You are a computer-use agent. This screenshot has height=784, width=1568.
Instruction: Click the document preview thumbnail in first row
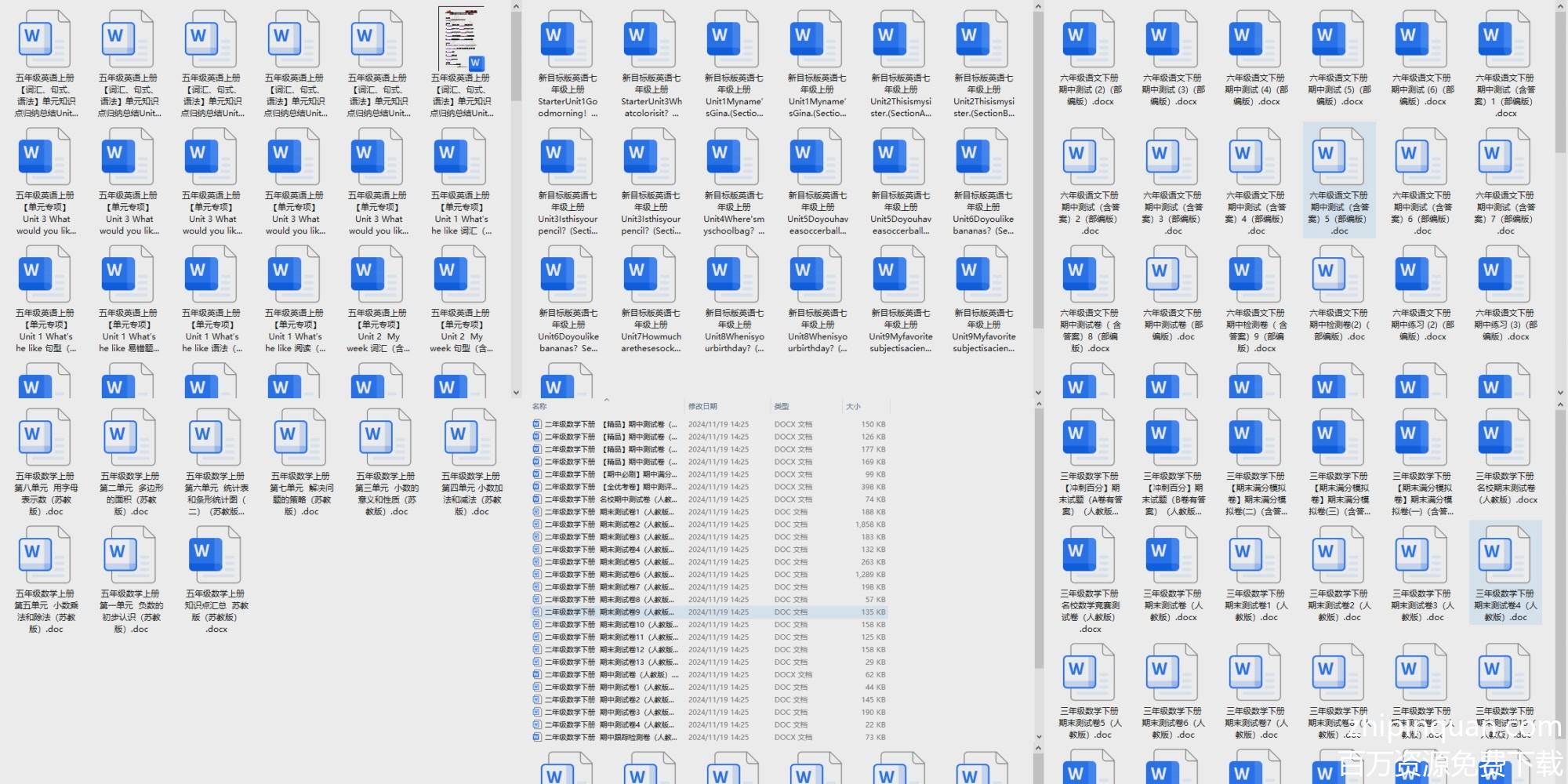(461, 39)
